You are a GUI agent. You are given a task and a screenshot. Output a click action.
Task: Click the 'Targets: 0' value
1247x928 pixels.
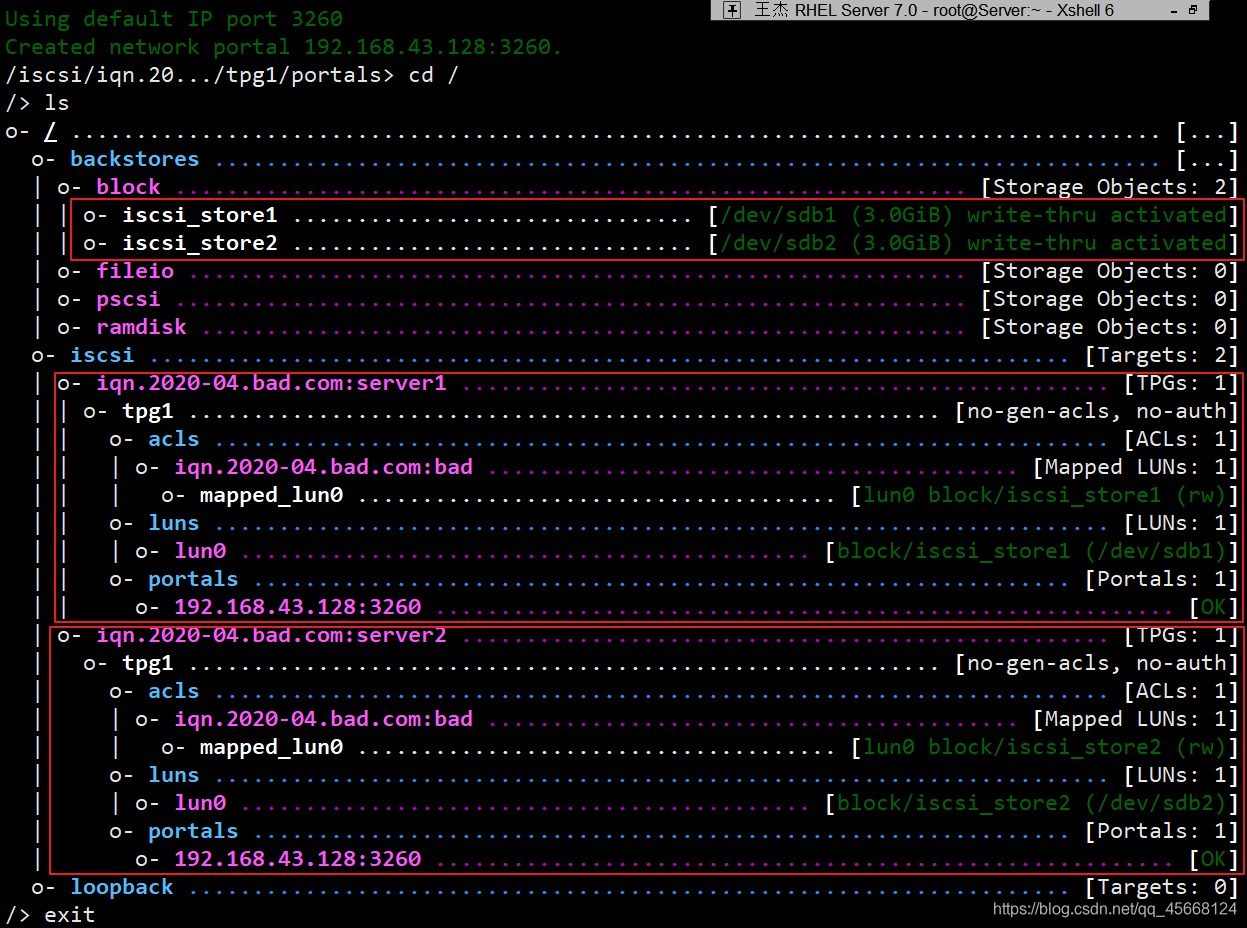pyautogui.click(x=1162, y=886)
